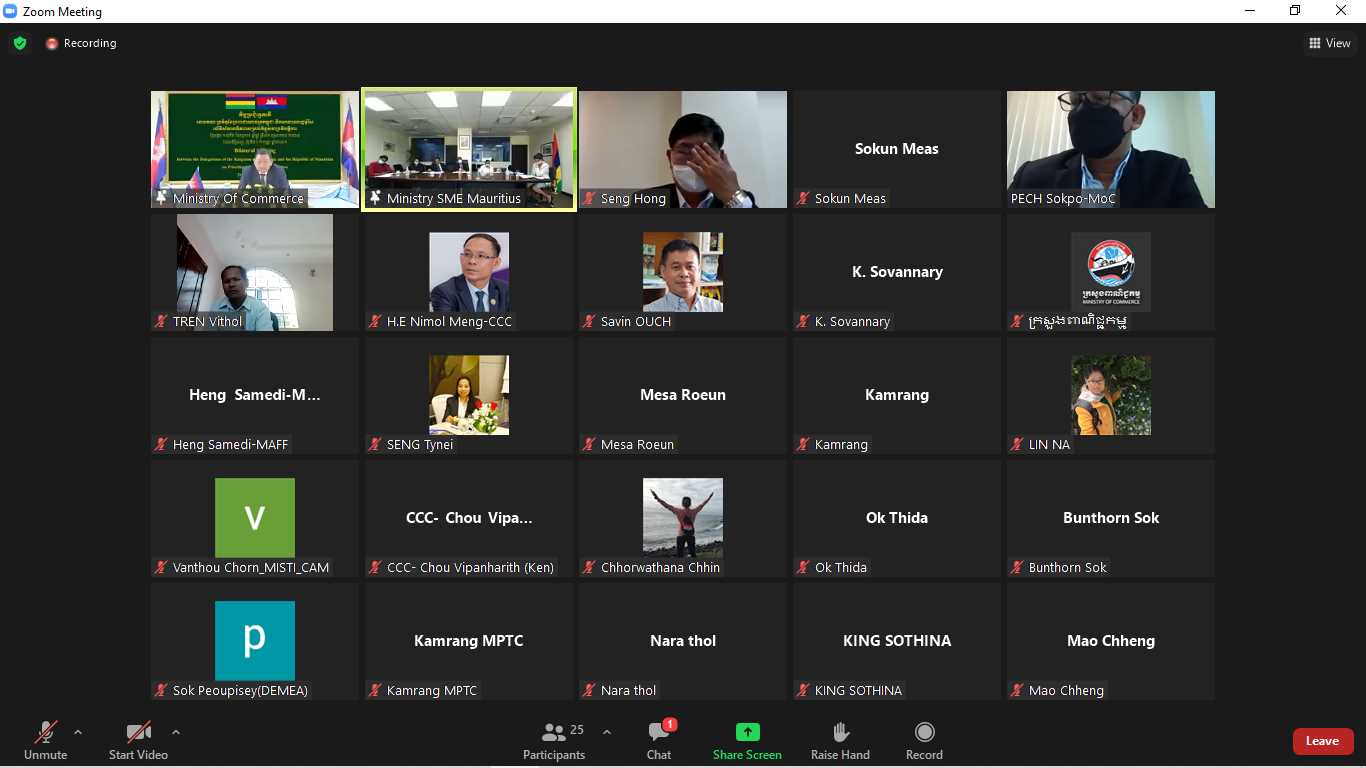
Task: Click the red Recording indicator
Action: pos(81,43)
